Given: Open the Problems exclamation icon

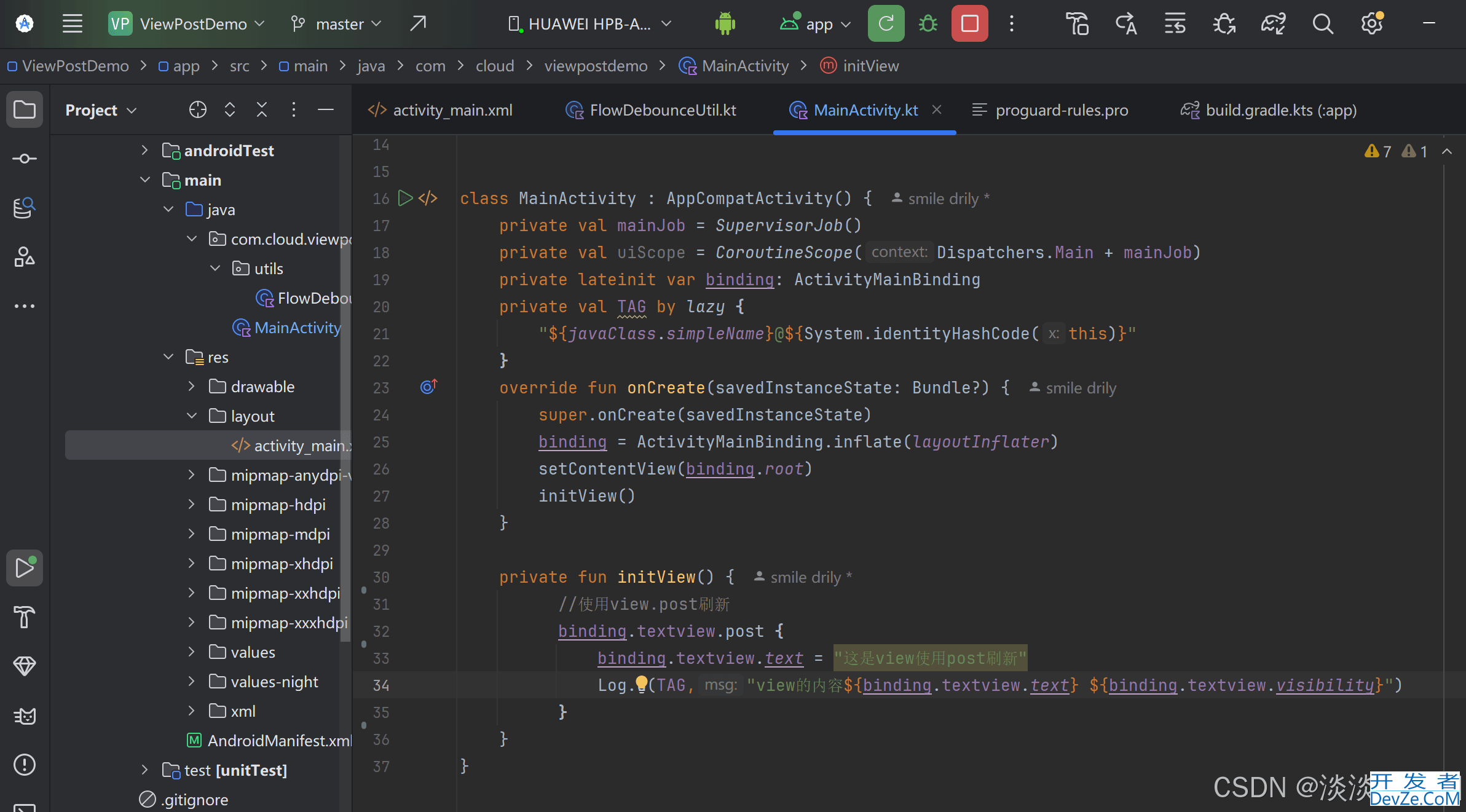Looking at the screenshot, I should coord(25,765).
